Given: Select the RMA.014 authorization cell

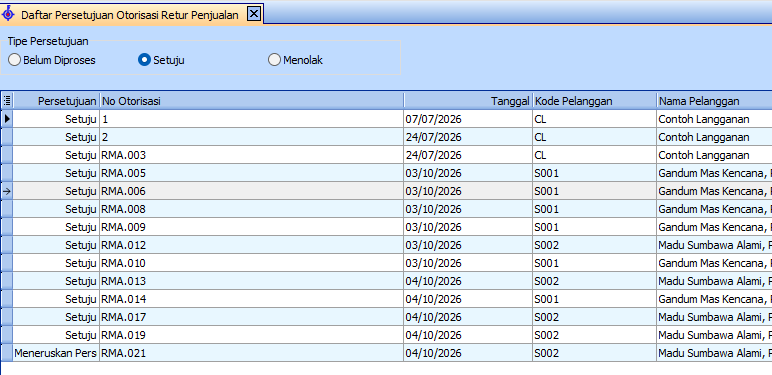Looking at the screenshot, I should pos(252,299).
